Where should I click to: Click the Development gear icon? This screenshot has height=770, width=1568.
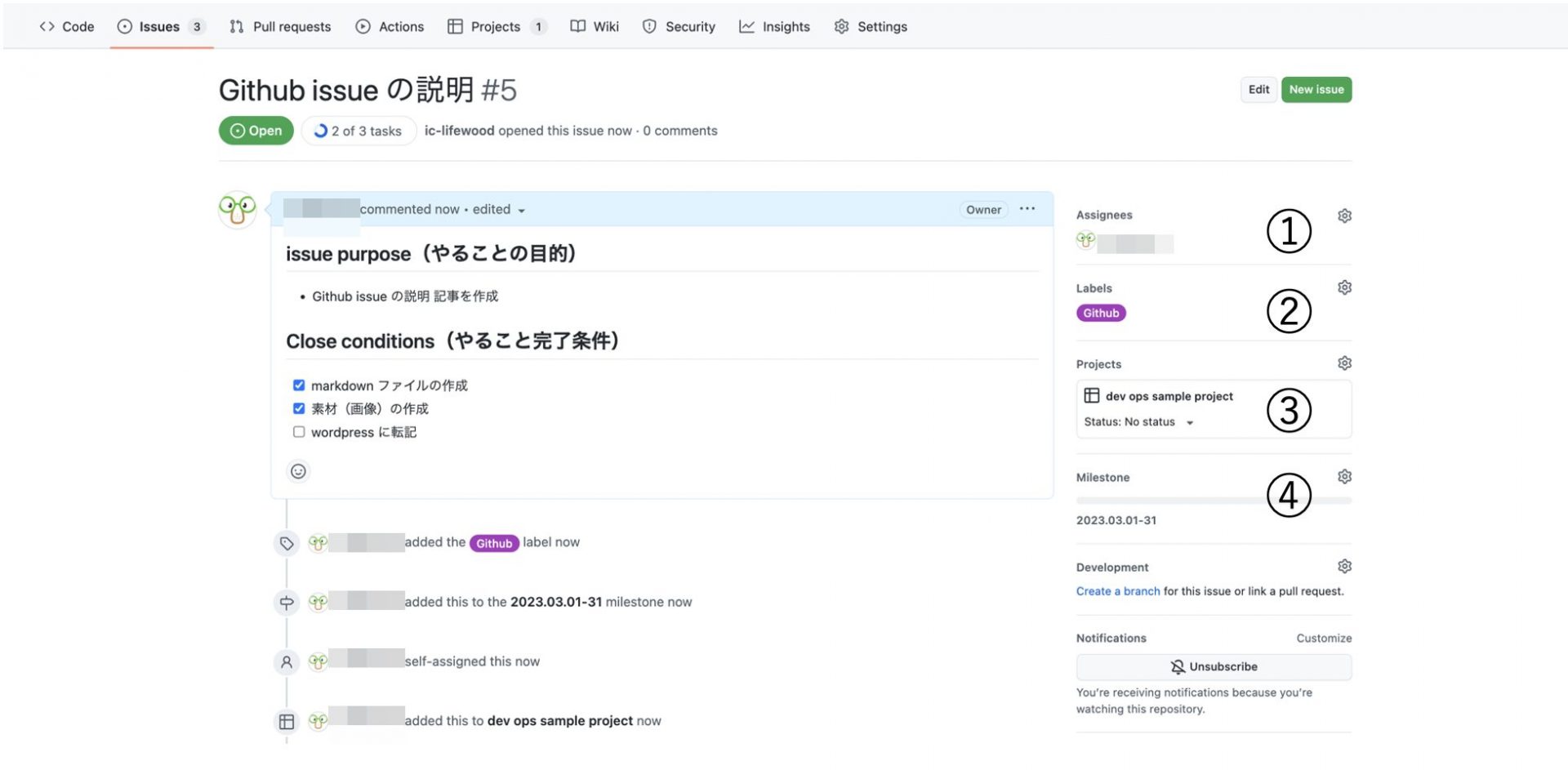tap(1344, 567)
